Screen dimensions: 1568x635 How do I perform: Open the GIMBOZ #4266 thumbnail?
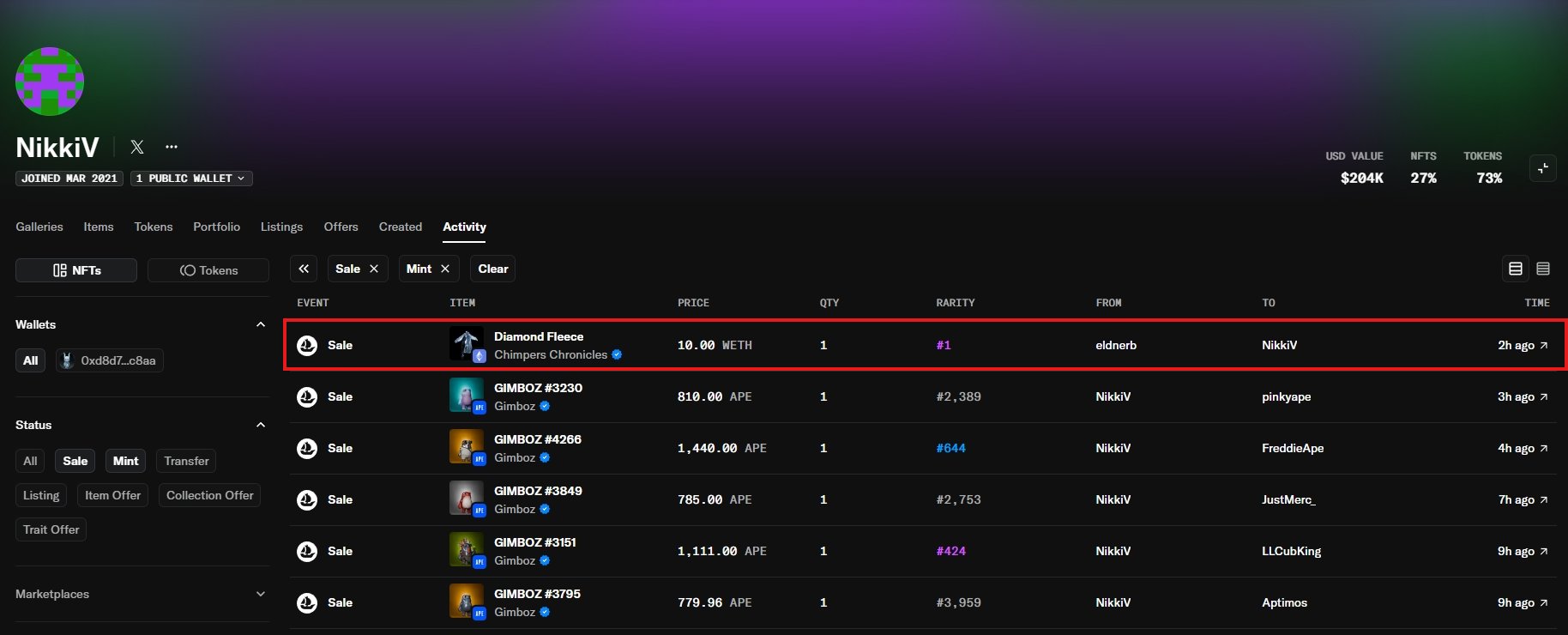(467, 447)
